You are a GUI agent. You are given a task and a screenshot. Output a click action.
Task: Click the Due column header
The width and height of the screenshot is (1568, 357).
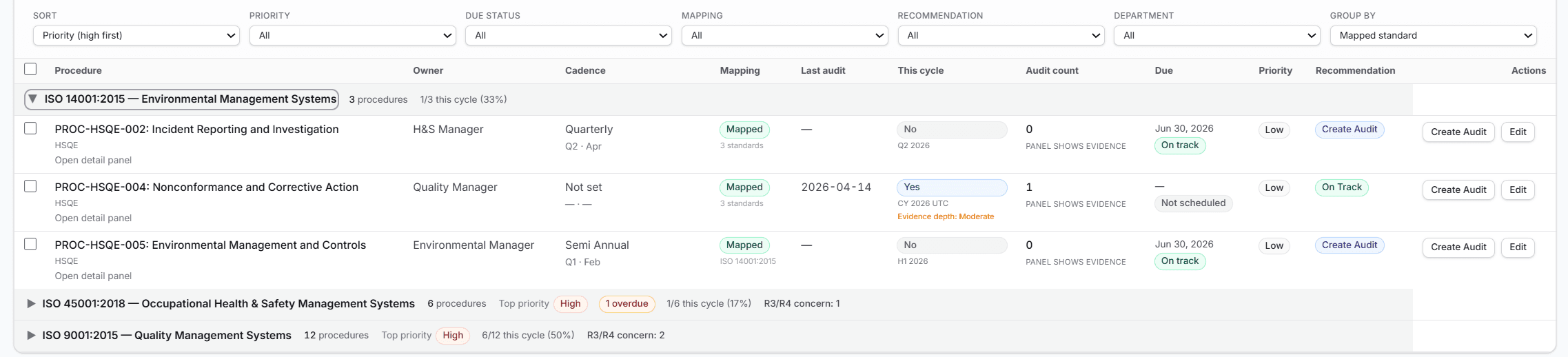point(1163,70)
